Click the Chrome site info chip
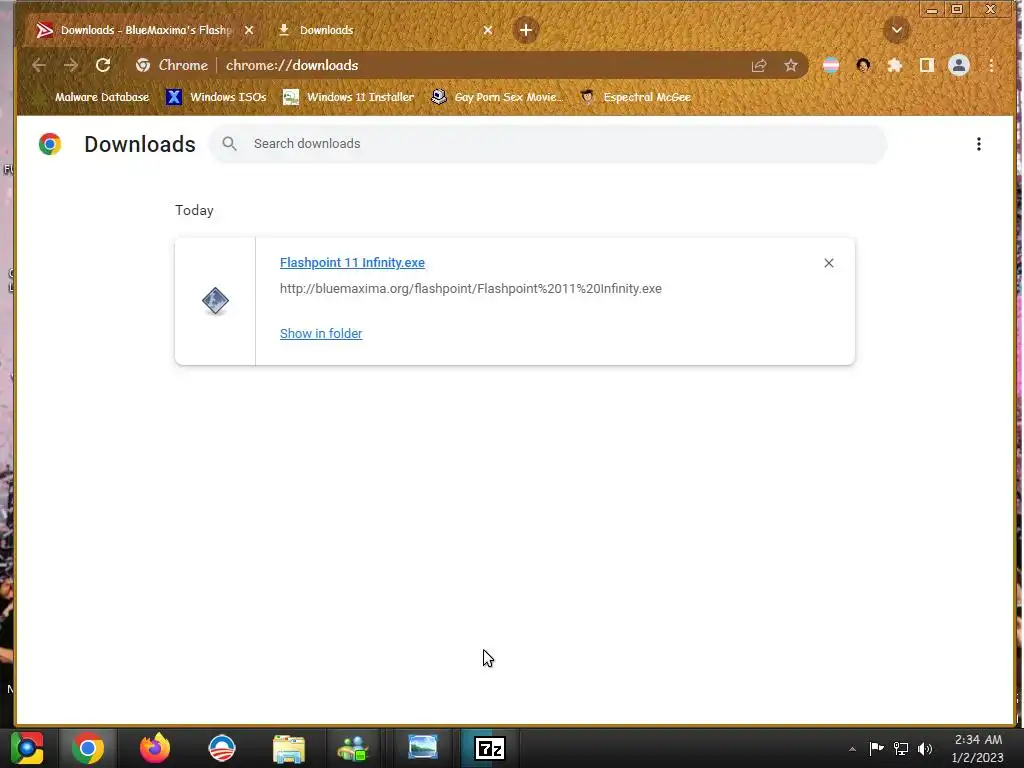The width and height of the screenshot is (1024, 768). coord(172,65)
